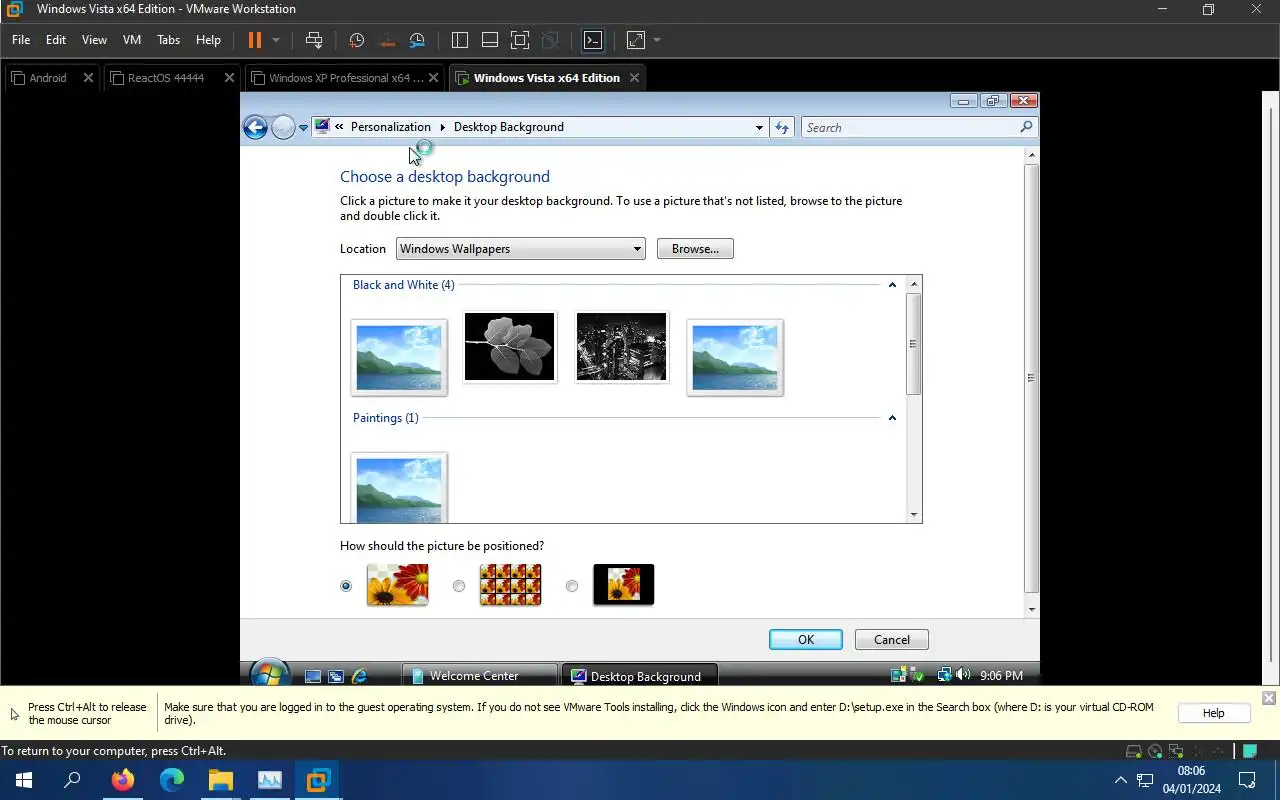Click VMware network adapter status icon
1280x800 pixels.
(1176, 751)
